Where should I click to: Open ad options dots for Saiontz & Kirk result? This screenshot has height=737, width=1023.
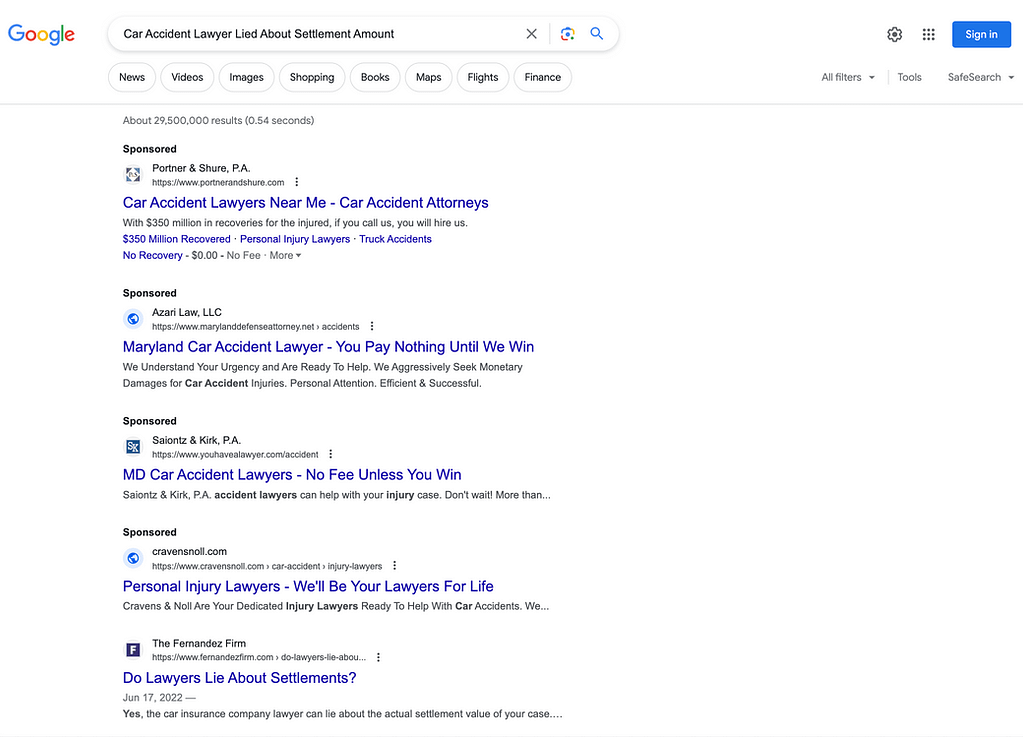point(330,453)
